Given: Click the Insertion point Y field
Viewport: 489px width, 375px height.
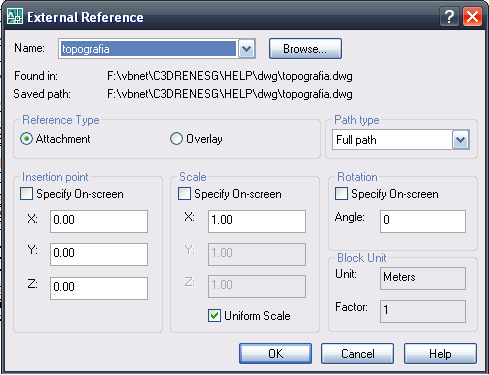Looking at the screenshot, I should [99, 254].
